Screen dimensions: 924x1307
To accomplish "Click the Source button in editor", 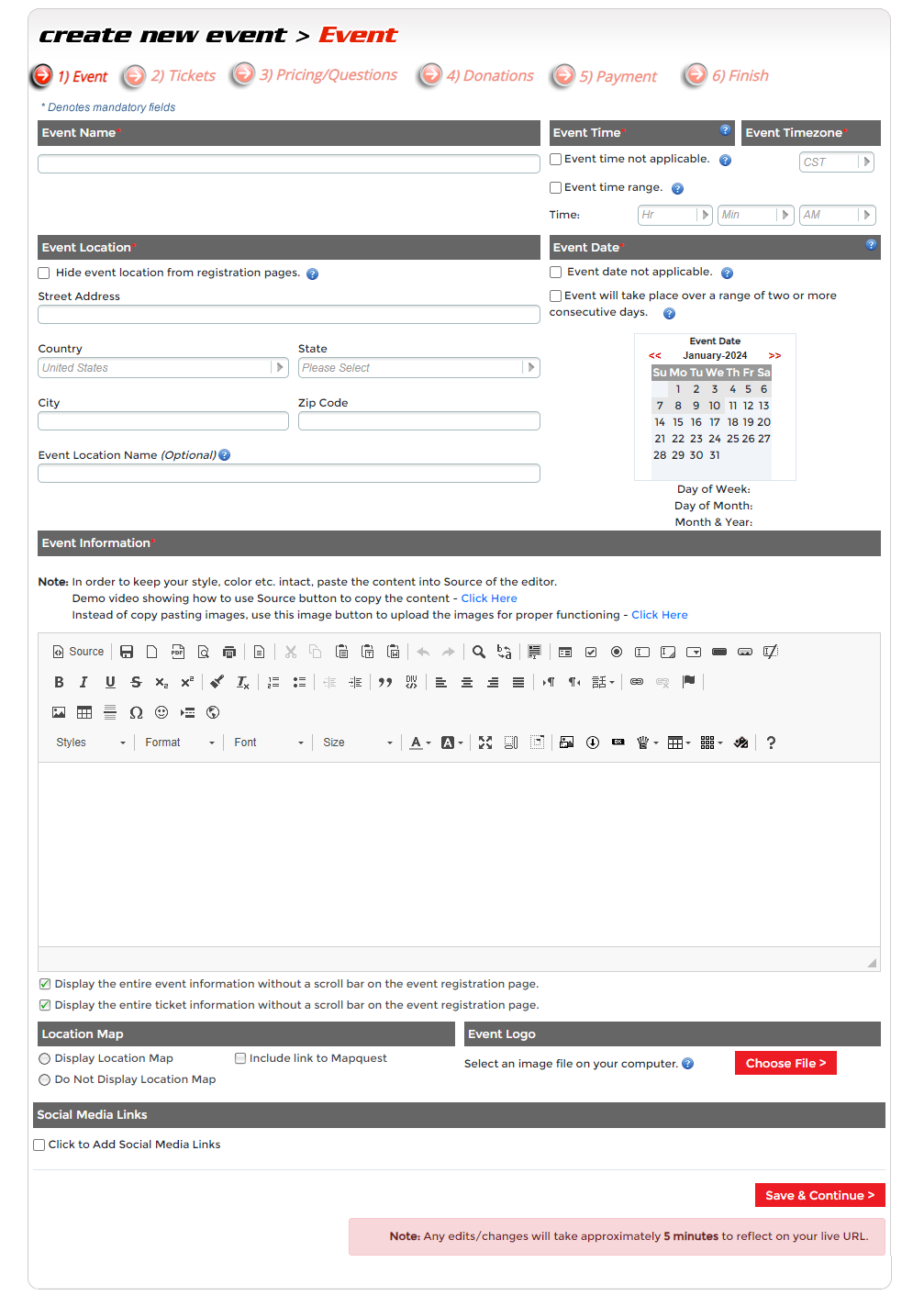I will tap(78, 652).
